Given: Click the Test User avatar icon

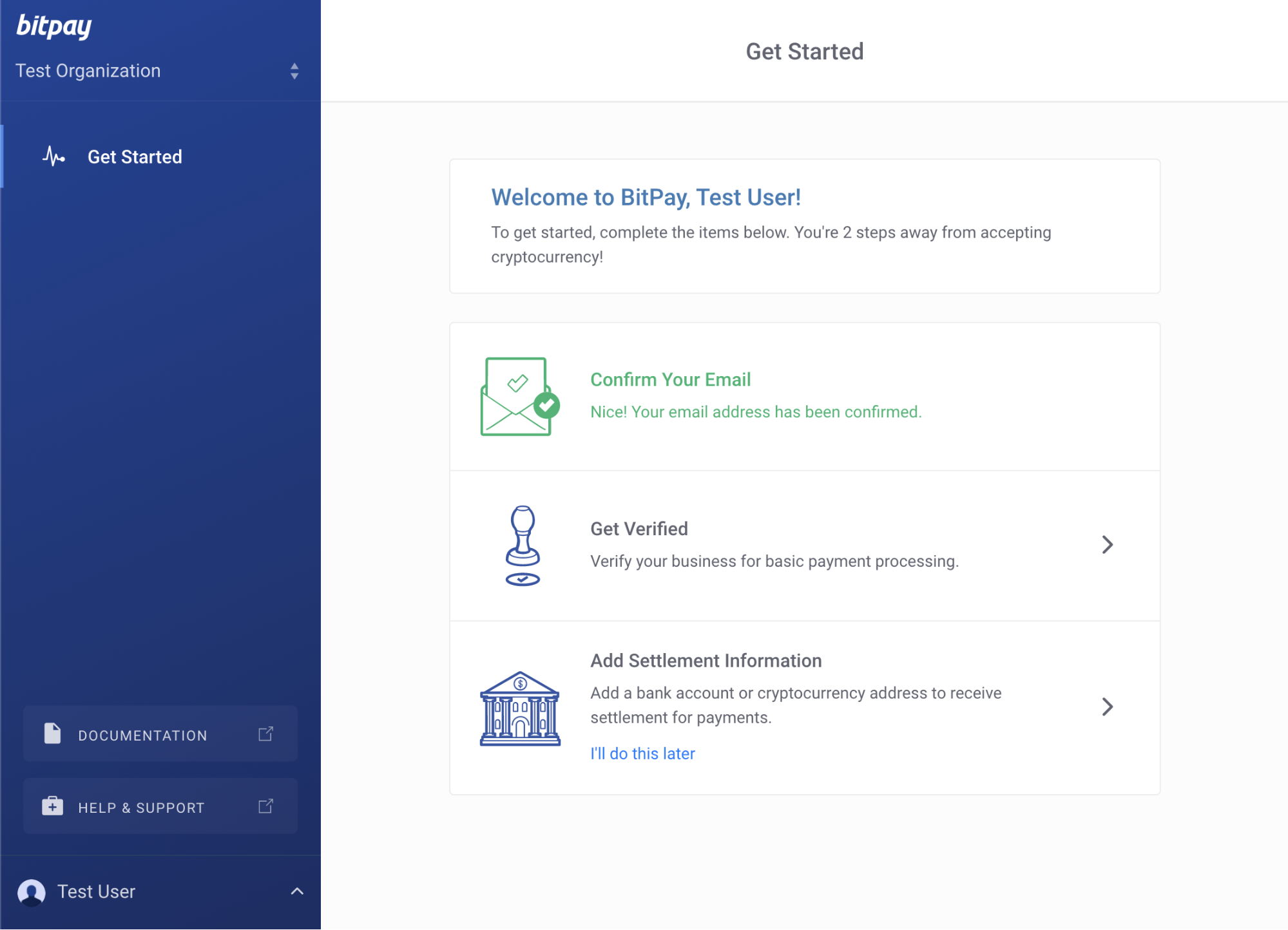Looking at the screenshot, I should point(32,893).
